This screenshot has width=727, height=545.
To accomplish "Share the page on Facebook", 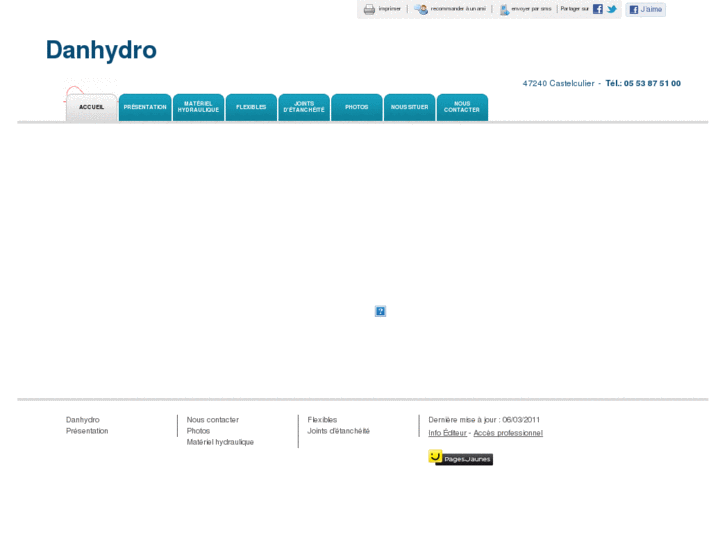I will click(x=598, y=9).
